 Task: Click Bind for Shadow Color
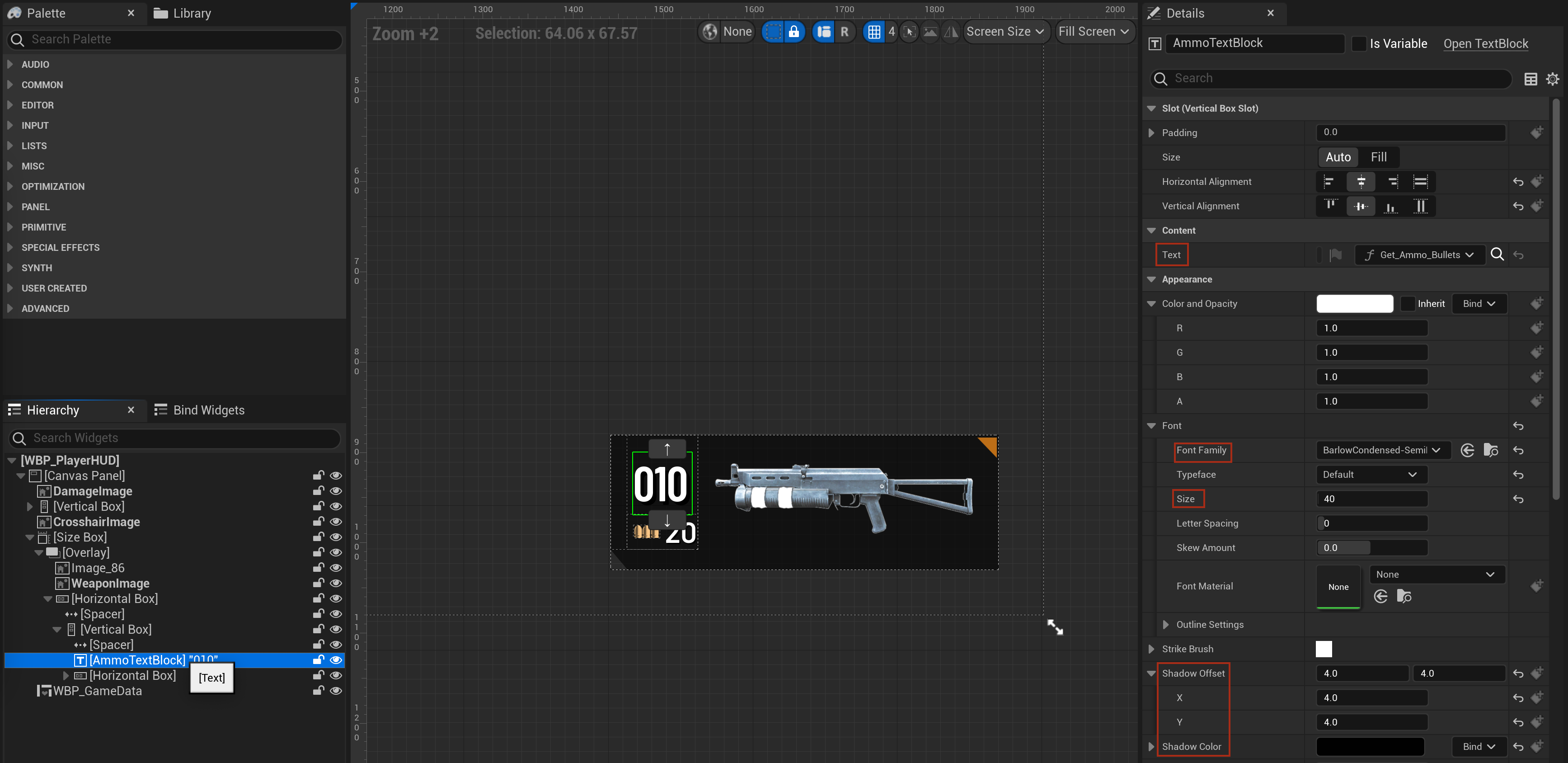pos(1479,747)
